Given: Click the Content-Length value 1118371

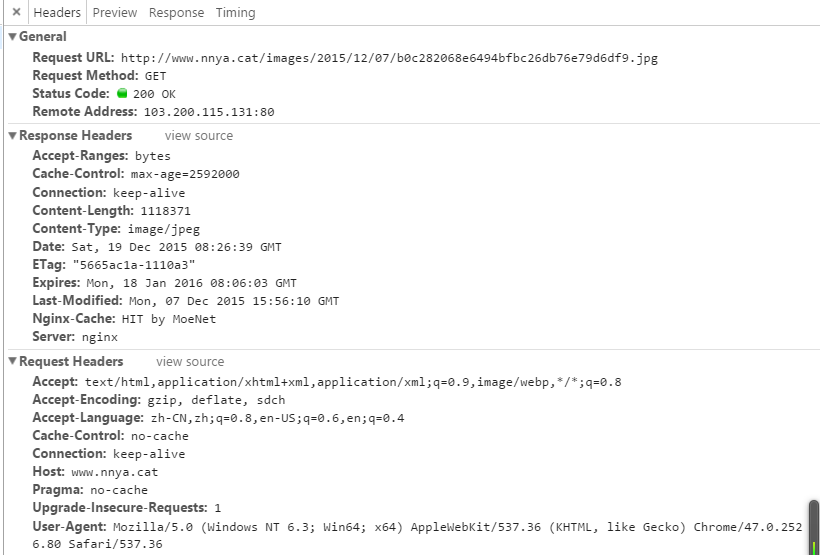Looking at the screenshot, I should [x=165, y=211].
